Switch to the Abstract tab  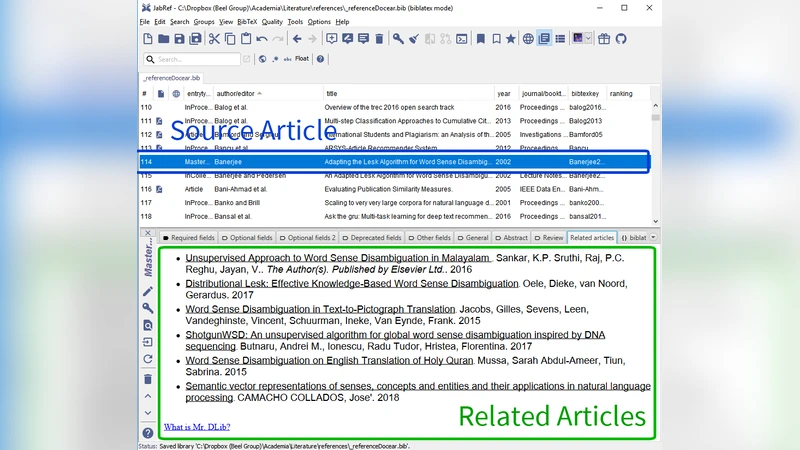point(512,238)
